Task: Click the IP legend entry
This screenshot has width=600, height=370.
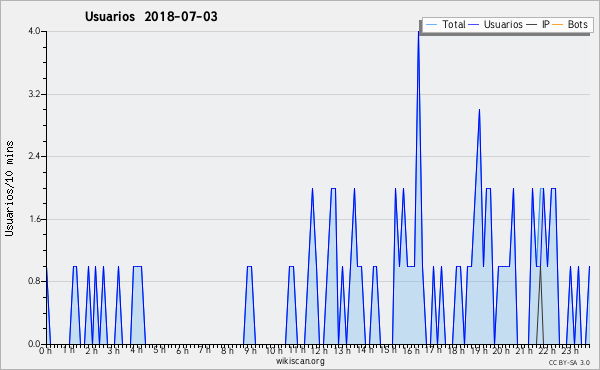Action: [x=538, y=24]
